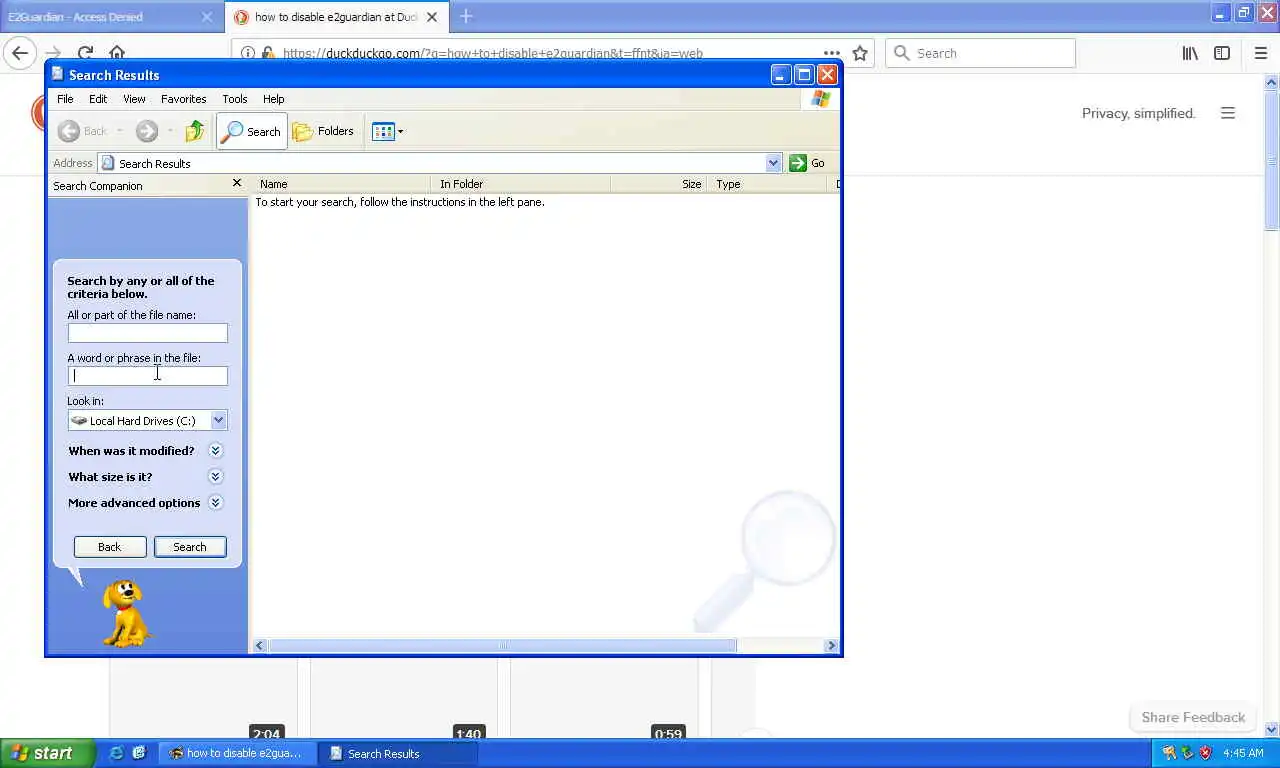Click the Search Companion dog character
The width and height of the screenshot is (1280, 768).
click(x=126, y=613)
